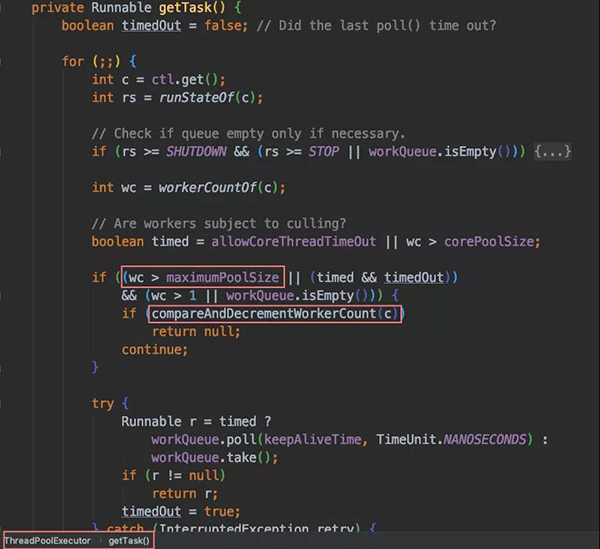Click the workQueue.take() call
Screen dimensions: 600x549
[x=215, y=458]
